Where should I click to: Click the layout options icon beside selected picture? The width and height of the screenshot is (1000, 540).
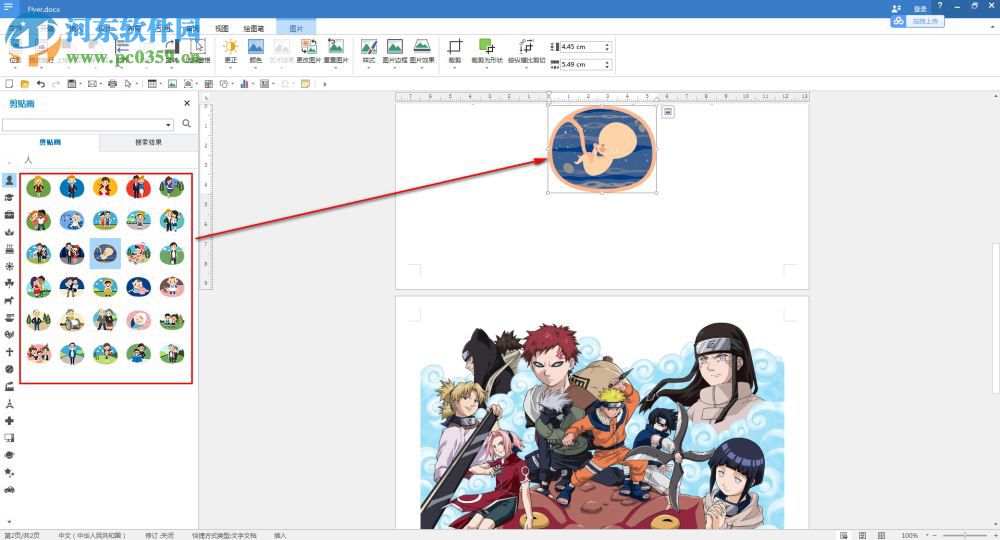point(668,112)
